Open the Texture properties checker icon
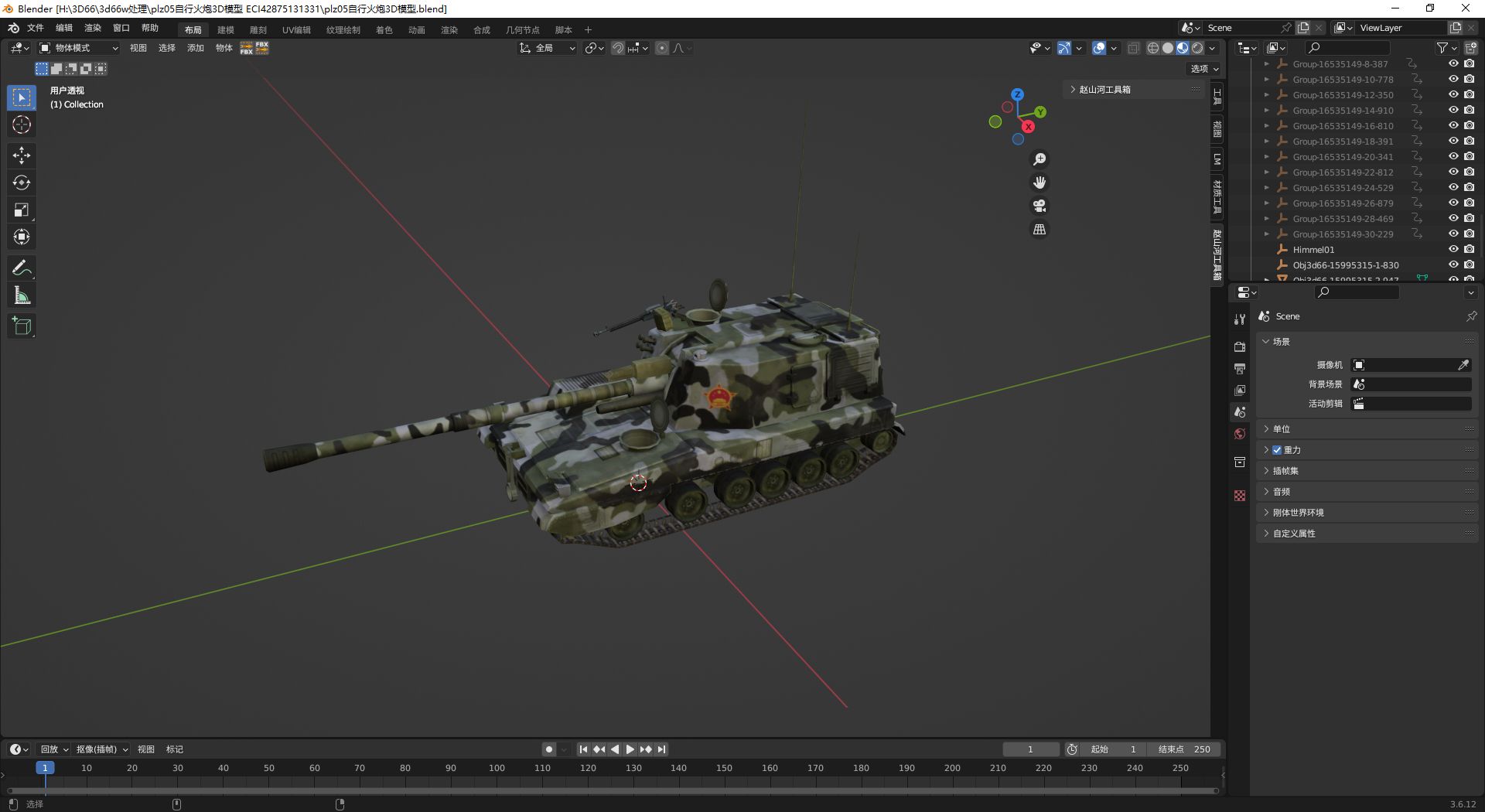1485x812 pixels. pos(1240,496)
